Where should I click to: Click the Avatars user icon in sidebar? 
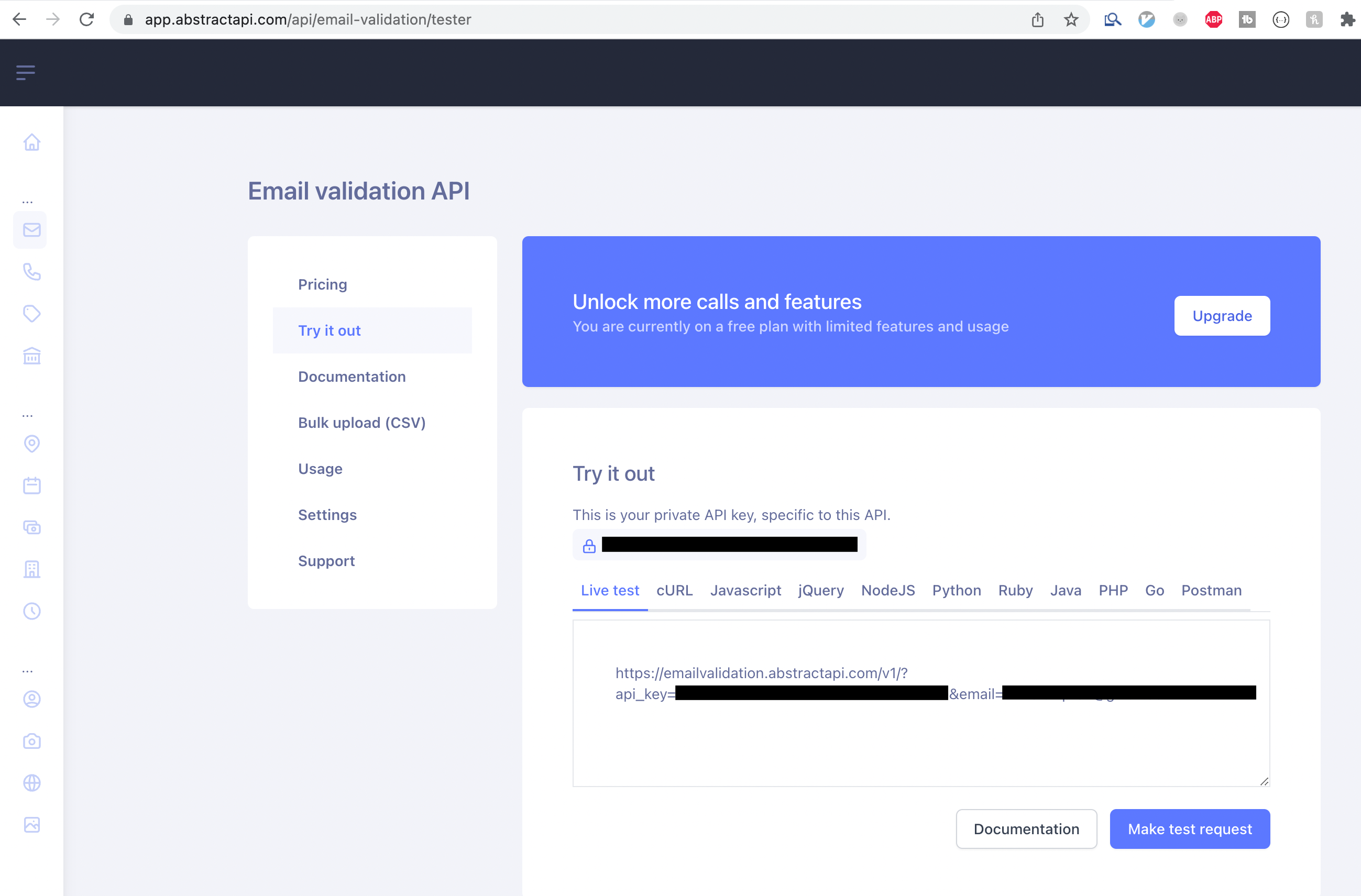point(31,699)
